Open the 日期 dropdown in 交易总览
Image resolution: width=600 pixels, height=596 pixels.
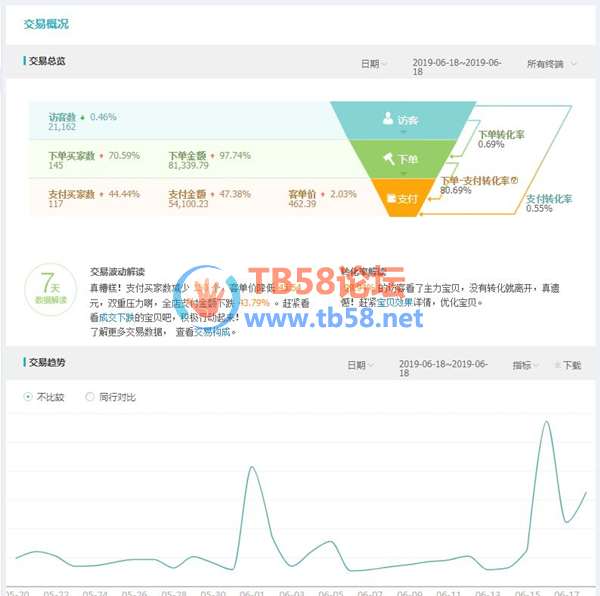click(373, 64)
